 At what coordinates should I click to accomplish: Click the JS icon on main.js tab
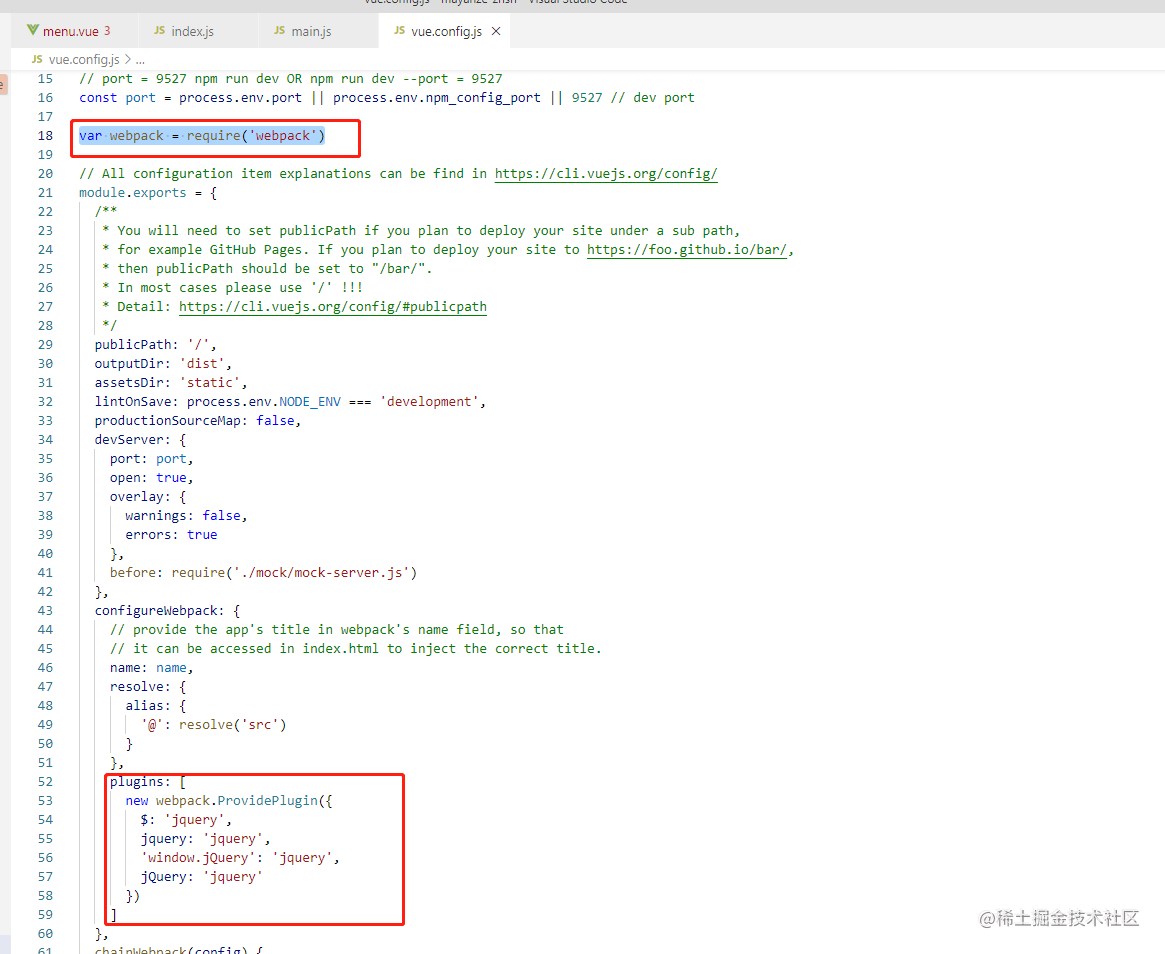click(x=279, y=30)
